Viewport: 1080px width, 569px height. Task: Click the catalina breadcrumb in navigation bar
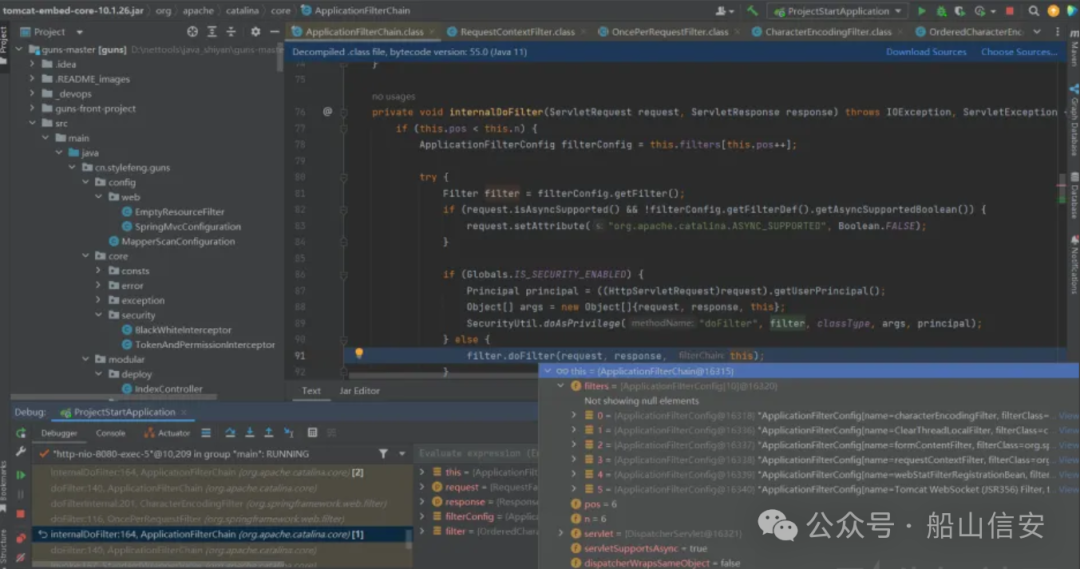click(242, 10)
